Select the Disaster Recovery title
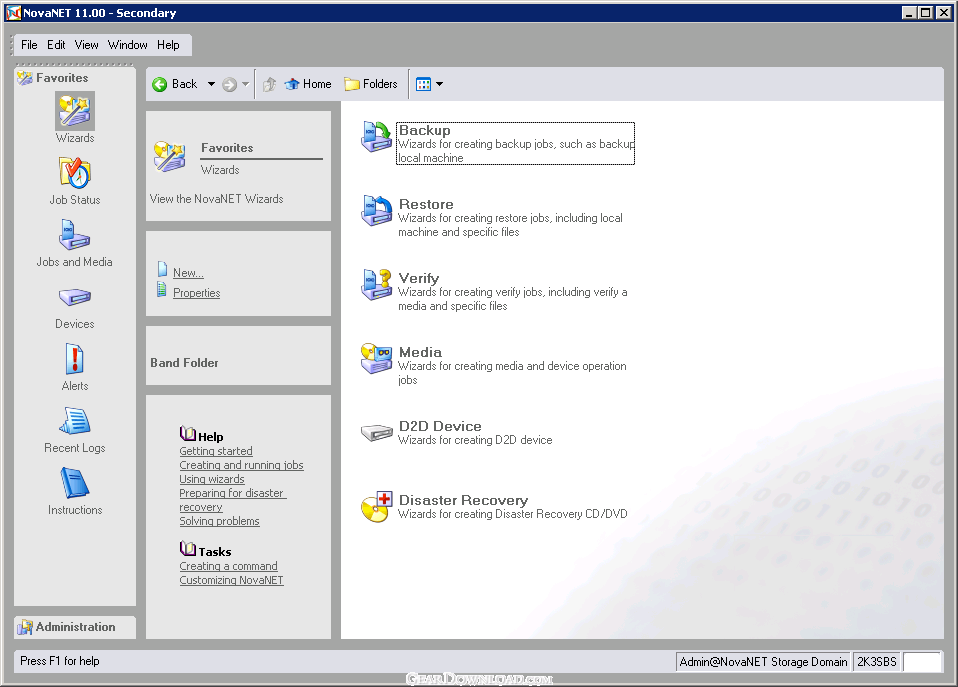Viewport: 958px width, 687px height. 463,500
